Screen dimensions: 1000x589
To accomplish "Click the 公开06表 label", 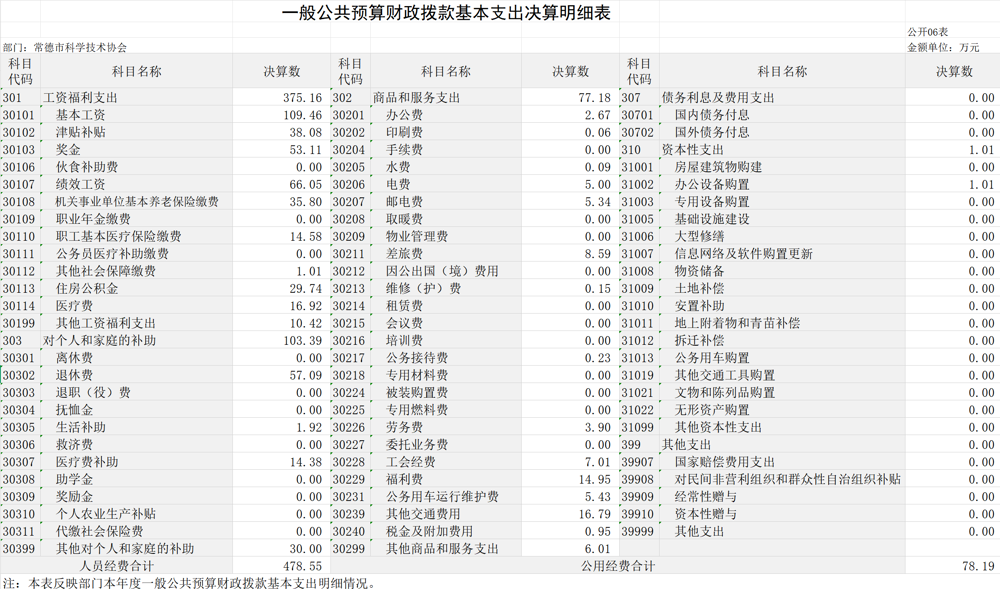I will [x=927, y=32].
